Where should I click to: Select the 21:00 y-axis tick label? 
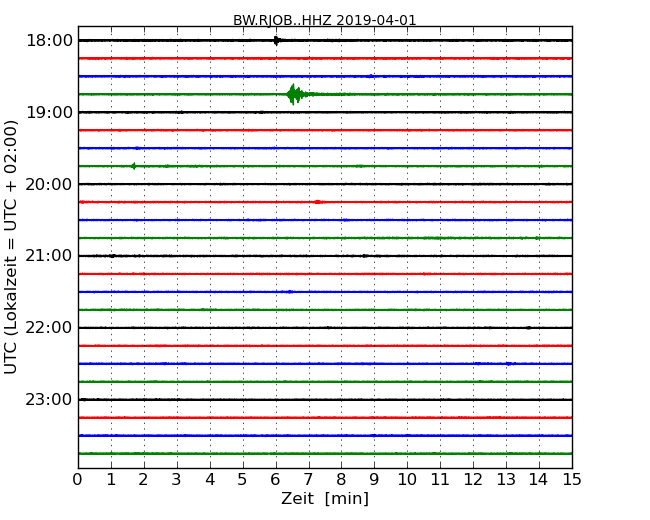(49, 256)
